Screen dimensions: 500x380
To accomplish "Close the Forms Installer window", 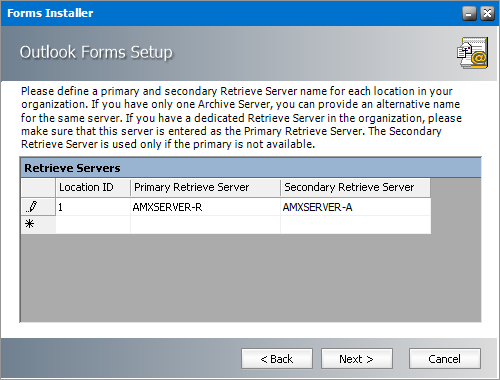I will point(487,14).
